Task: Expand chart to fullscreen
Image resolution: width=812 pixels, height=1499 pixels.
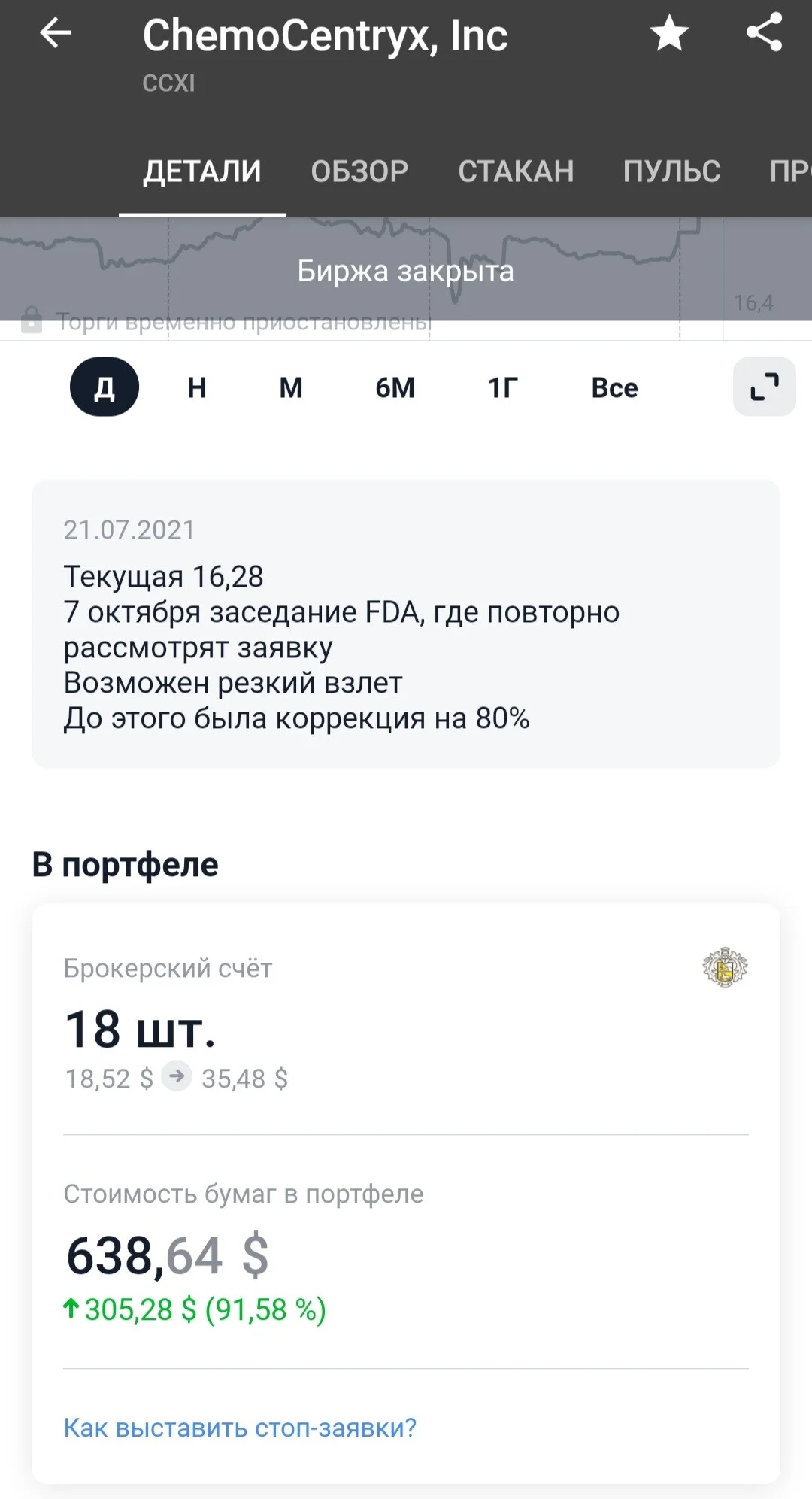Action: click(765, 387)
